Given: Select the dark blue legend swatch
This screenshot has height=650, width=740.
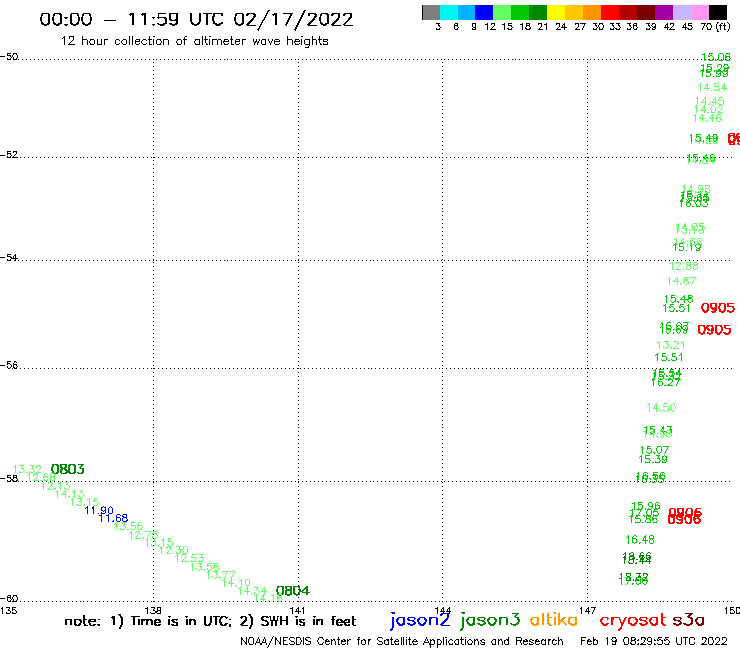Looking at the screenshot, I should tap(484, 12).
